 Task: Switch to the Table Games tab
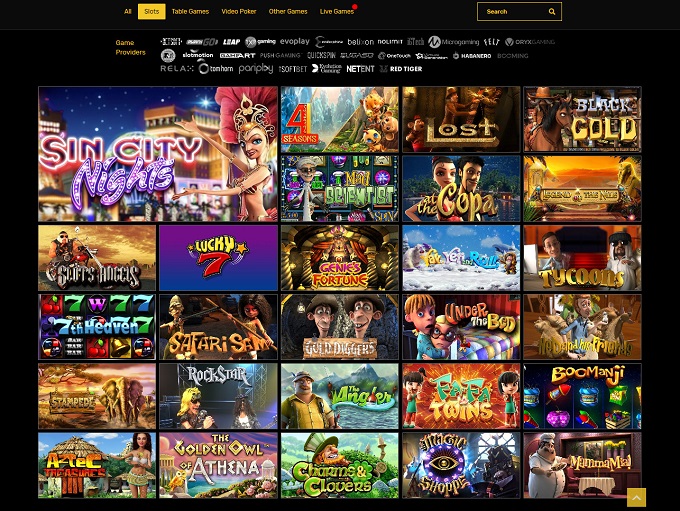coord(190,12)
